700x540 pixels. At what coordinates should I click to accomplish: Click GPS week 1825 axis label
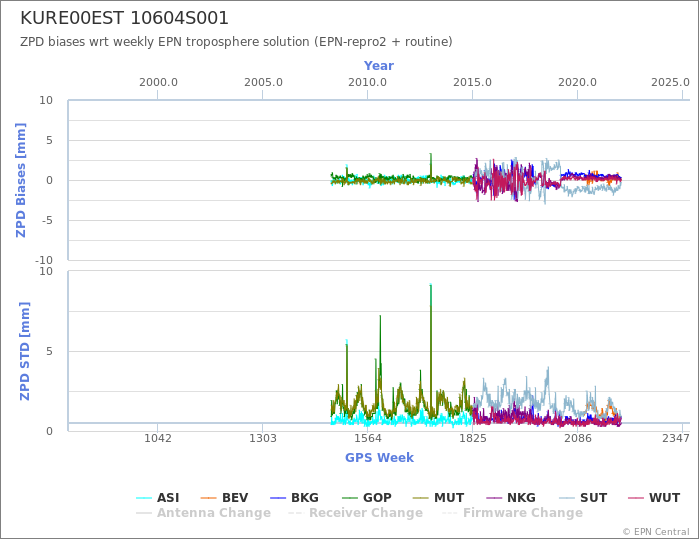(472, 438)
